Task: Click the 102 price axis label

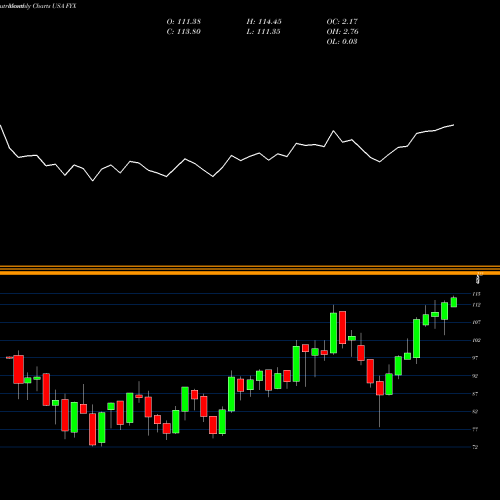Action: [x=476, y=340]
